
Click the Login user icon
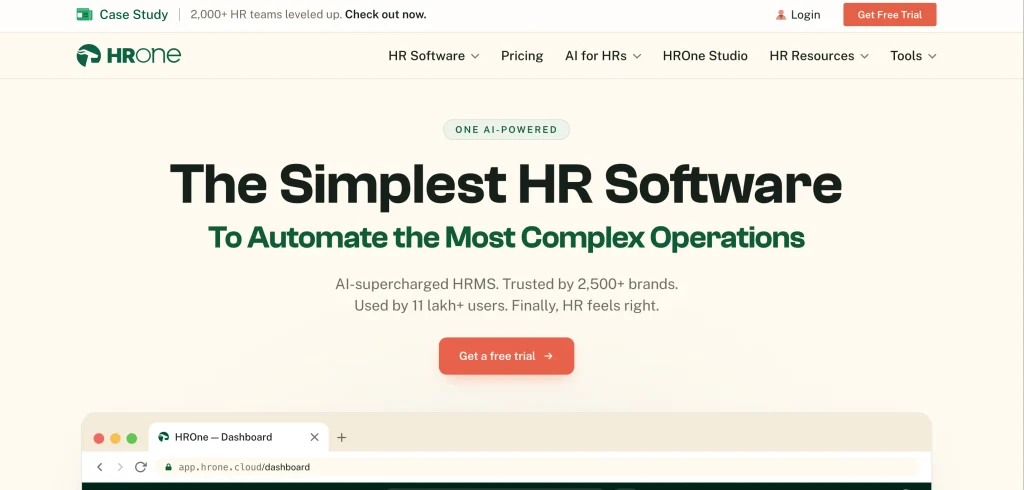[x=780, y=15]
